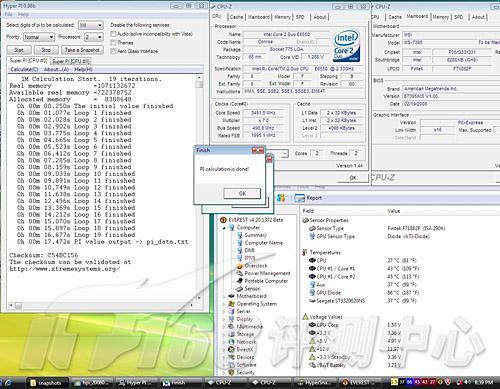The width and height of the screenshot is (500, 389).
Task: Open Help(H) menu in Super PI
Action: [83, 69]
